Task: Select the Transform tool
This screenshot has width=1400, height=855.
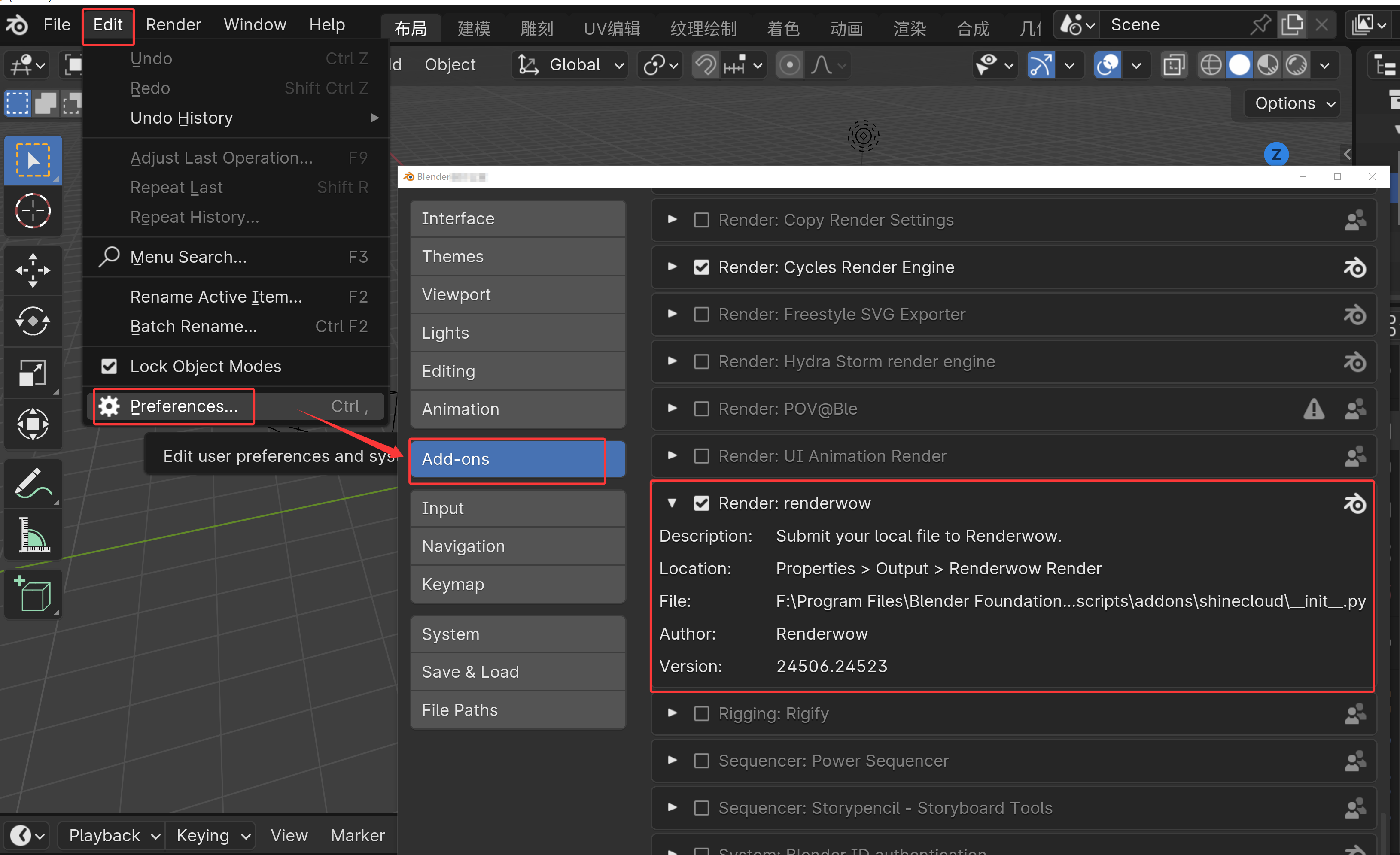Action: [x=33, y=424]
